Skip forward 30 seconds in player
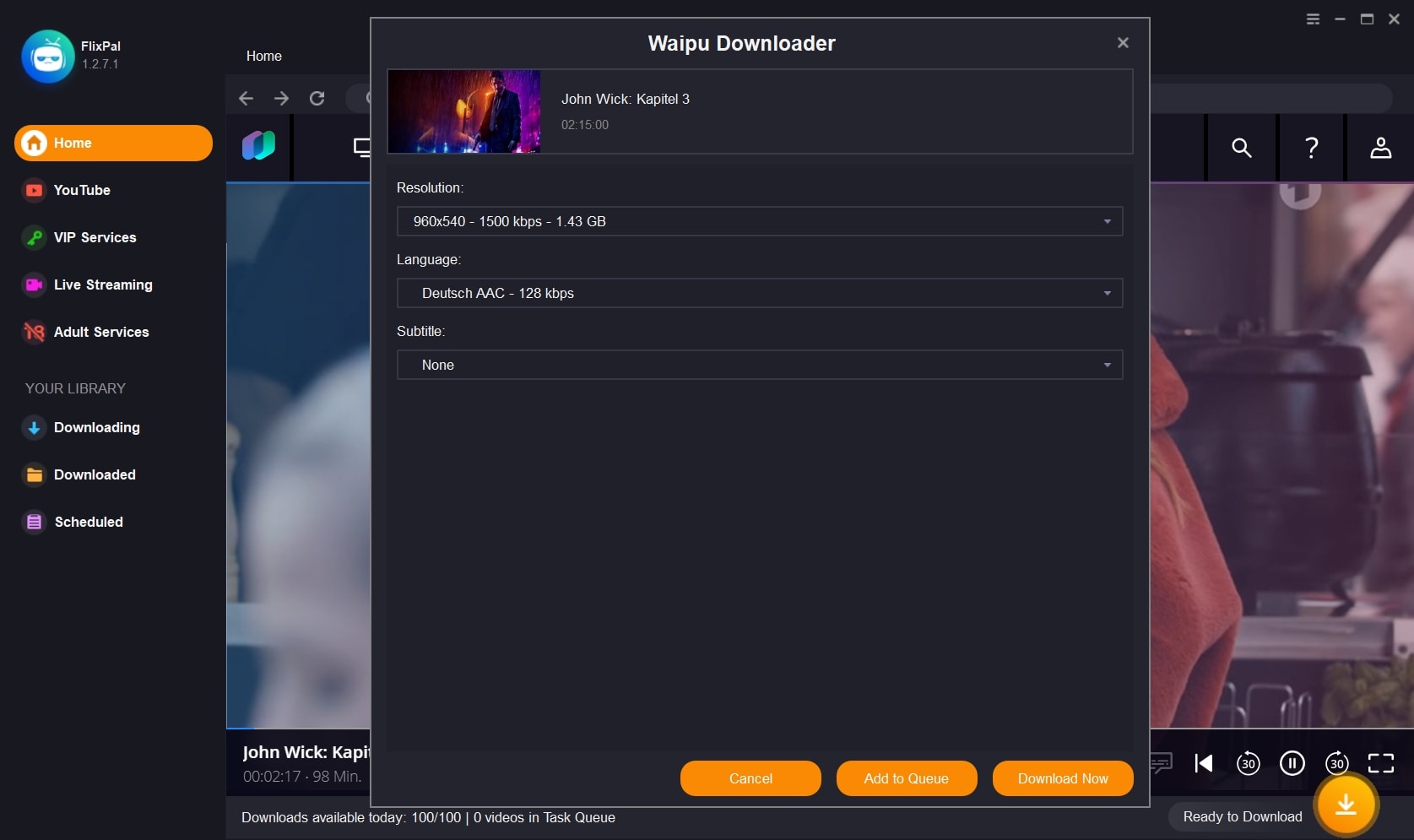Image resolution: width=1414 pixels, height=840 pixels. point(1336,763)
